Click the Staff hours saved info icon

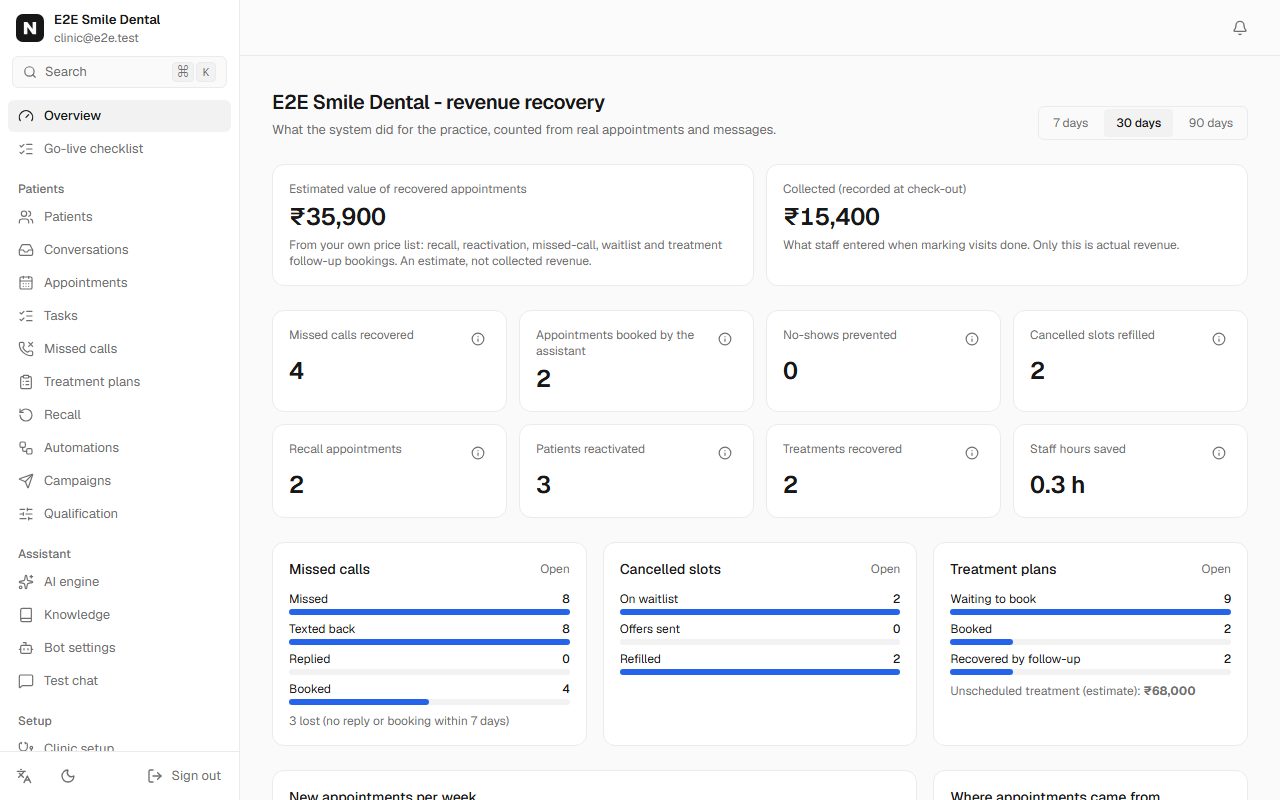coord(1219,453)
